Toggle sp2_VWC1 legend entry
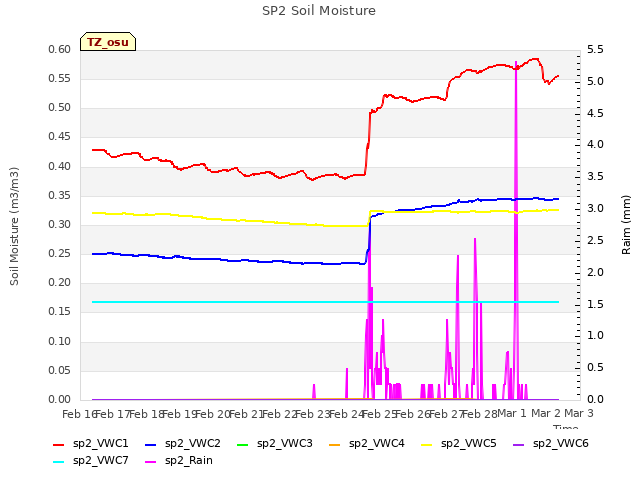 pyautogui.click(x=91, y=443)
